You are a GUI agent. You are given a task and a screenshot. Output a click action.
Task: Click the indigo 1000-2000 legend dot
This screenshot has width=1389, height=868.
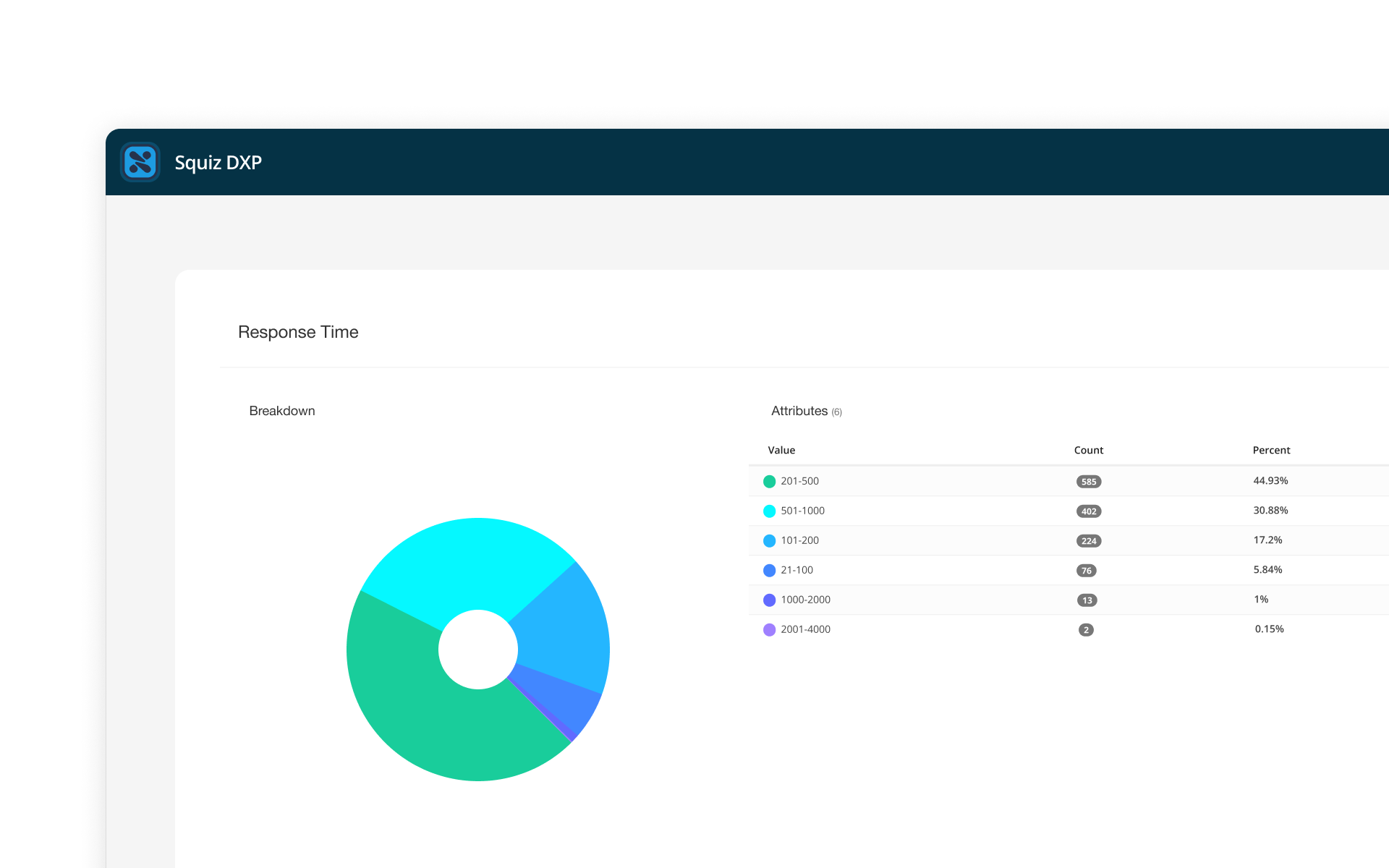coord(769,600)
